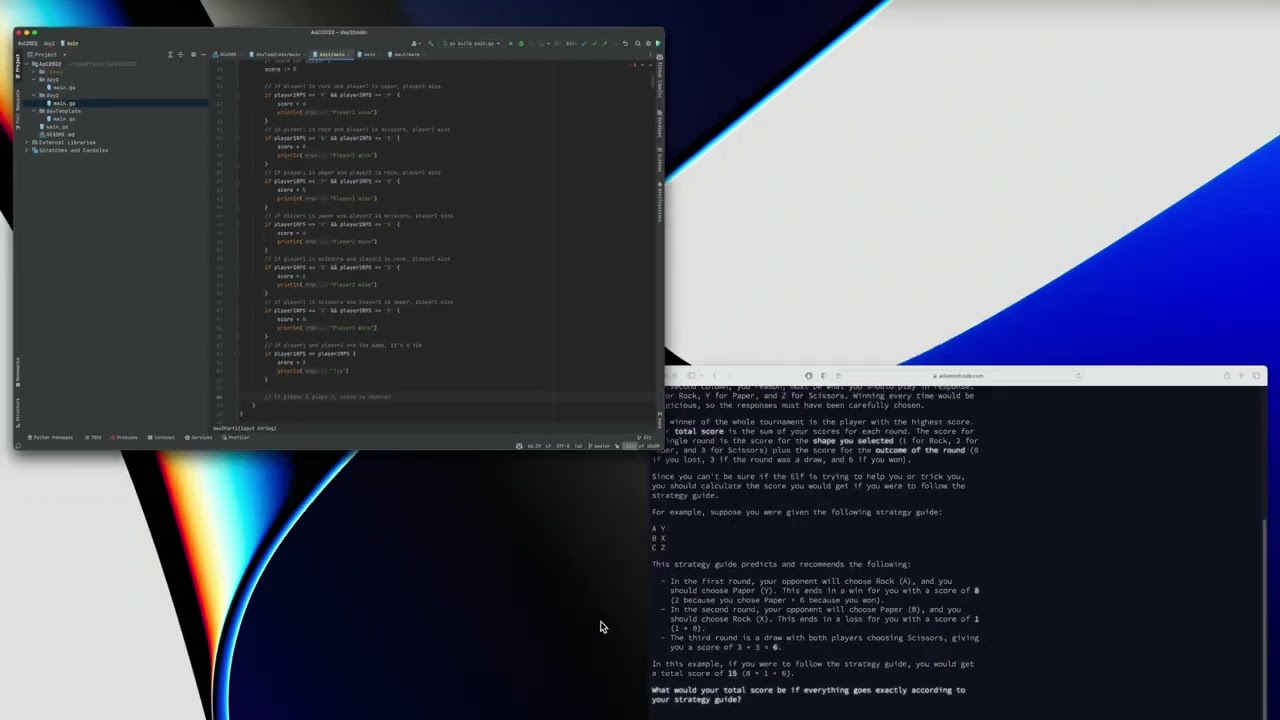Screen dimensions: 1280x720
Task: Expand the External Libraries node
Action: (27, 142)
